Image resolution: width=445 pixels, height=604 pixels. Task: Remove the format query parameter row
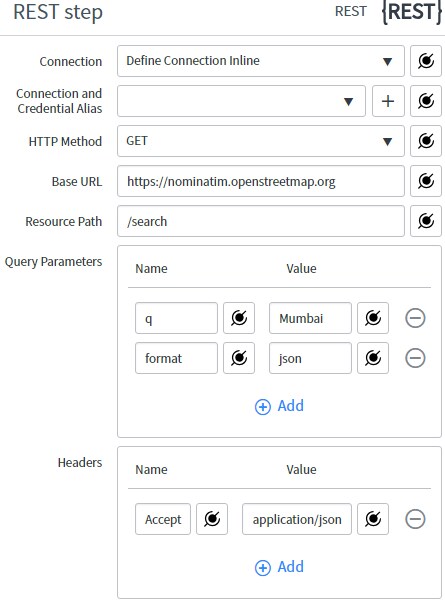[x=415, y=358]
